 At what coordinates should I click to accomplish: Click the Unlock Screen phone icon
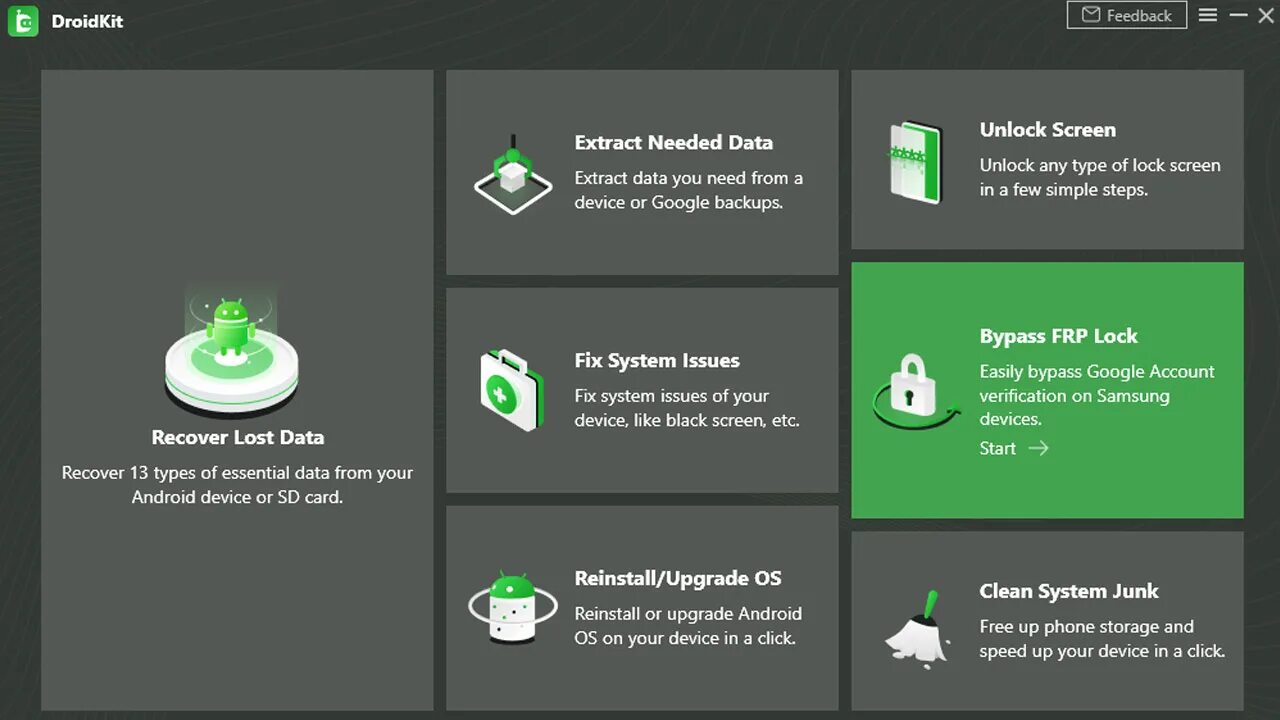pyautogui.click(x=915, y=162)
